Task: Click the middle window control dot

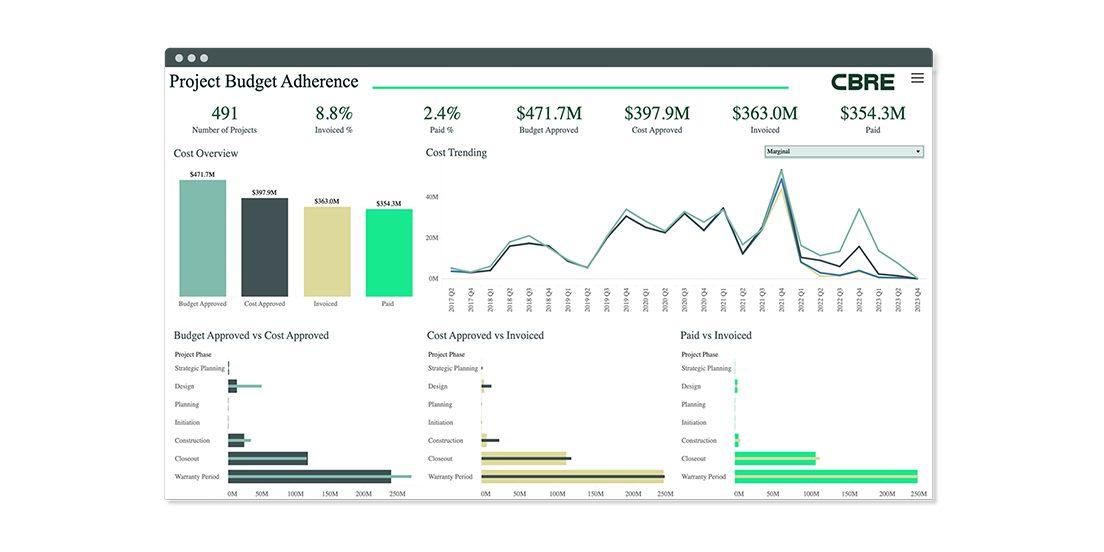Action: tap(191, 58)
